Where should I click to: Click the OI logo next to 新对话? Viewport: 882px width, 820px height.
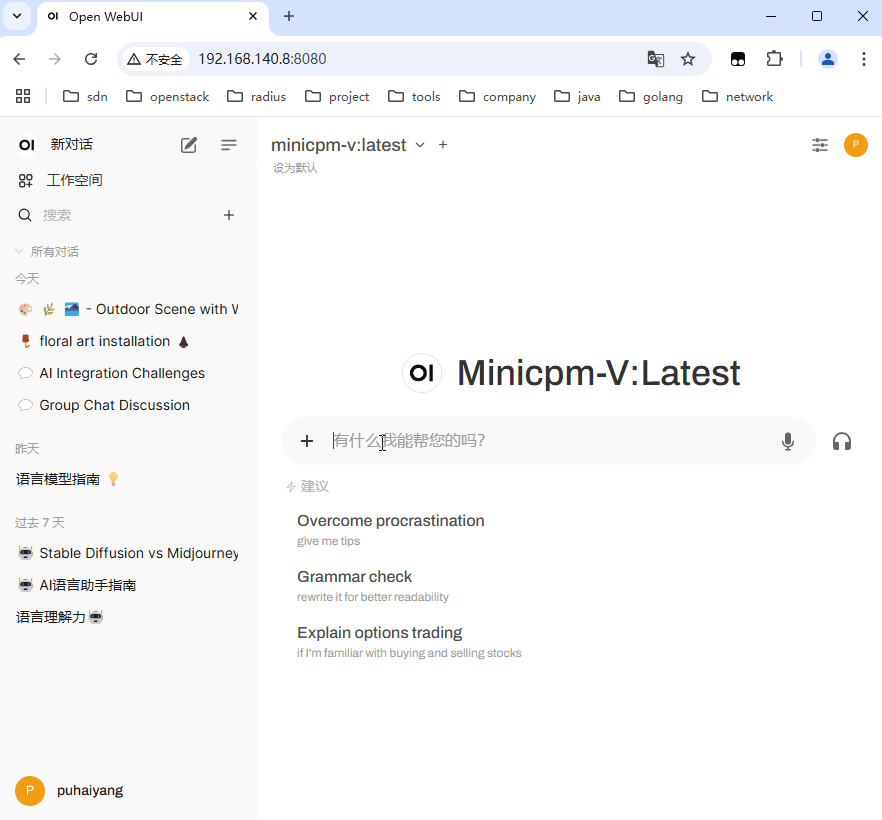tap(26, 145)
